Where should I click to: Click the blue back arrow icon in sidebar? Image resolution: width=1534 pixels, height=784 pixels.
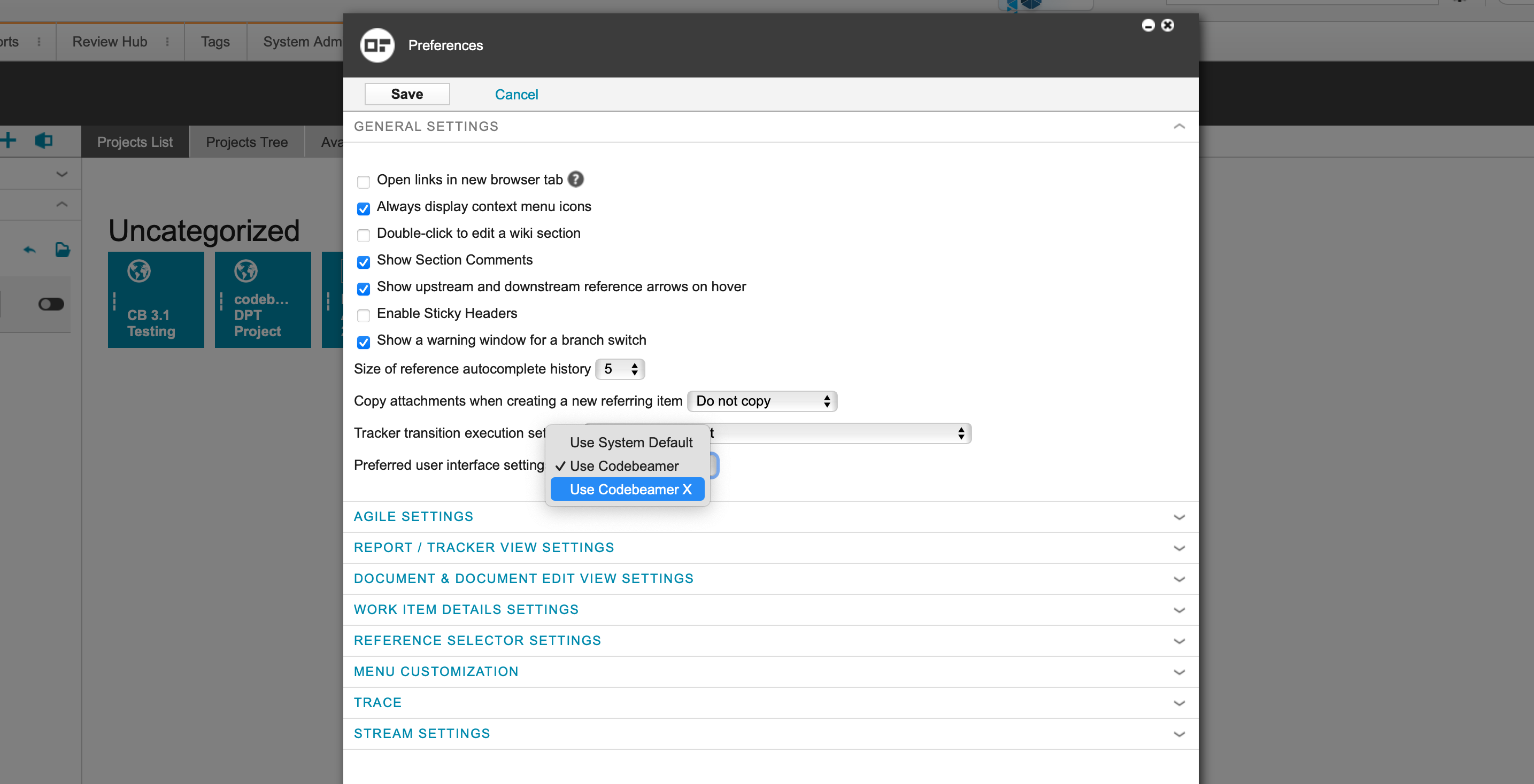tap(29, 250)
